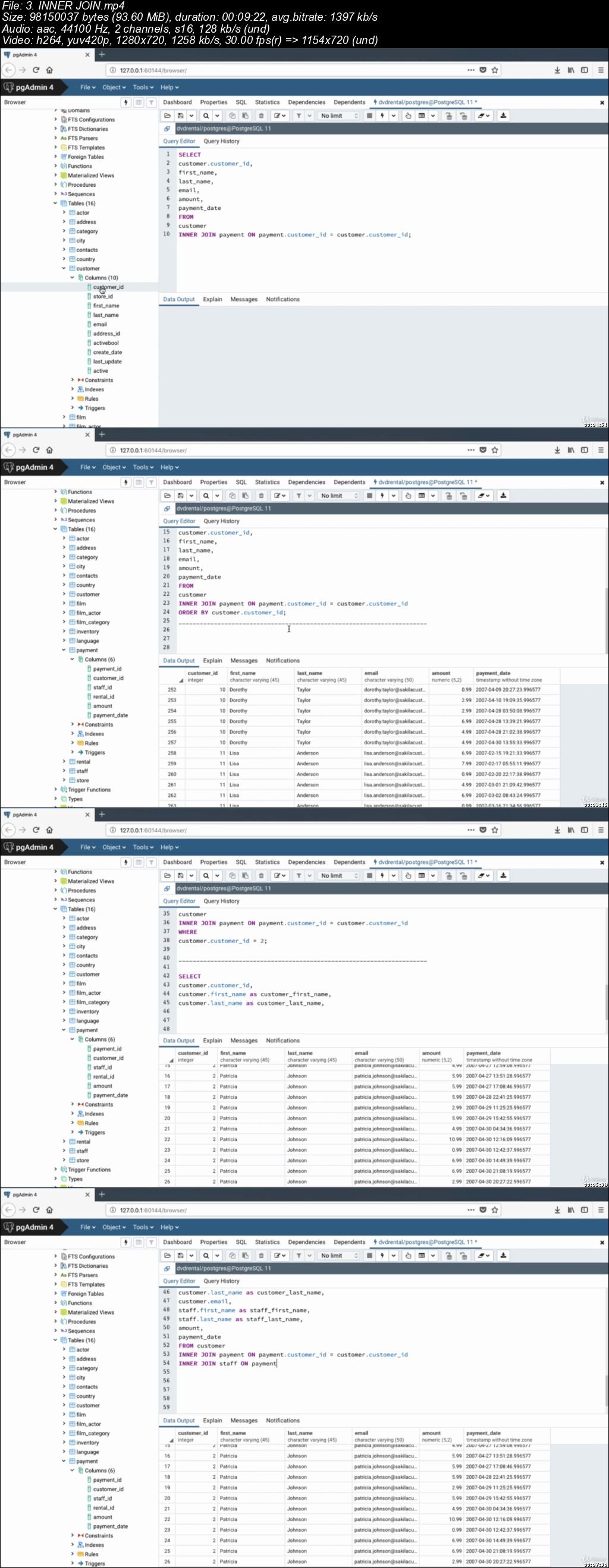Viewport: 609px width, 1568px height.
Task: Expand Trigger Functions node in third frame
Action: (55, 1169)
